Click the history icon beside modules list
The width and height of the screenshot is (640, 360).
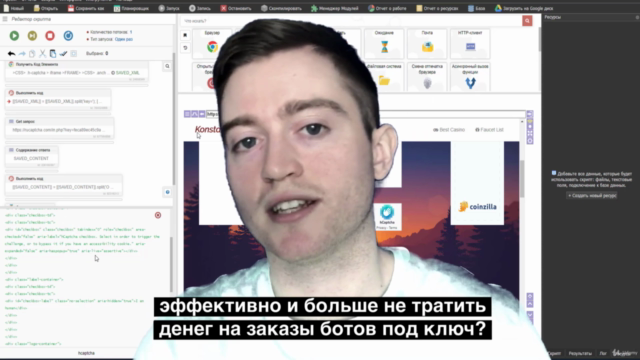point(185,48)
